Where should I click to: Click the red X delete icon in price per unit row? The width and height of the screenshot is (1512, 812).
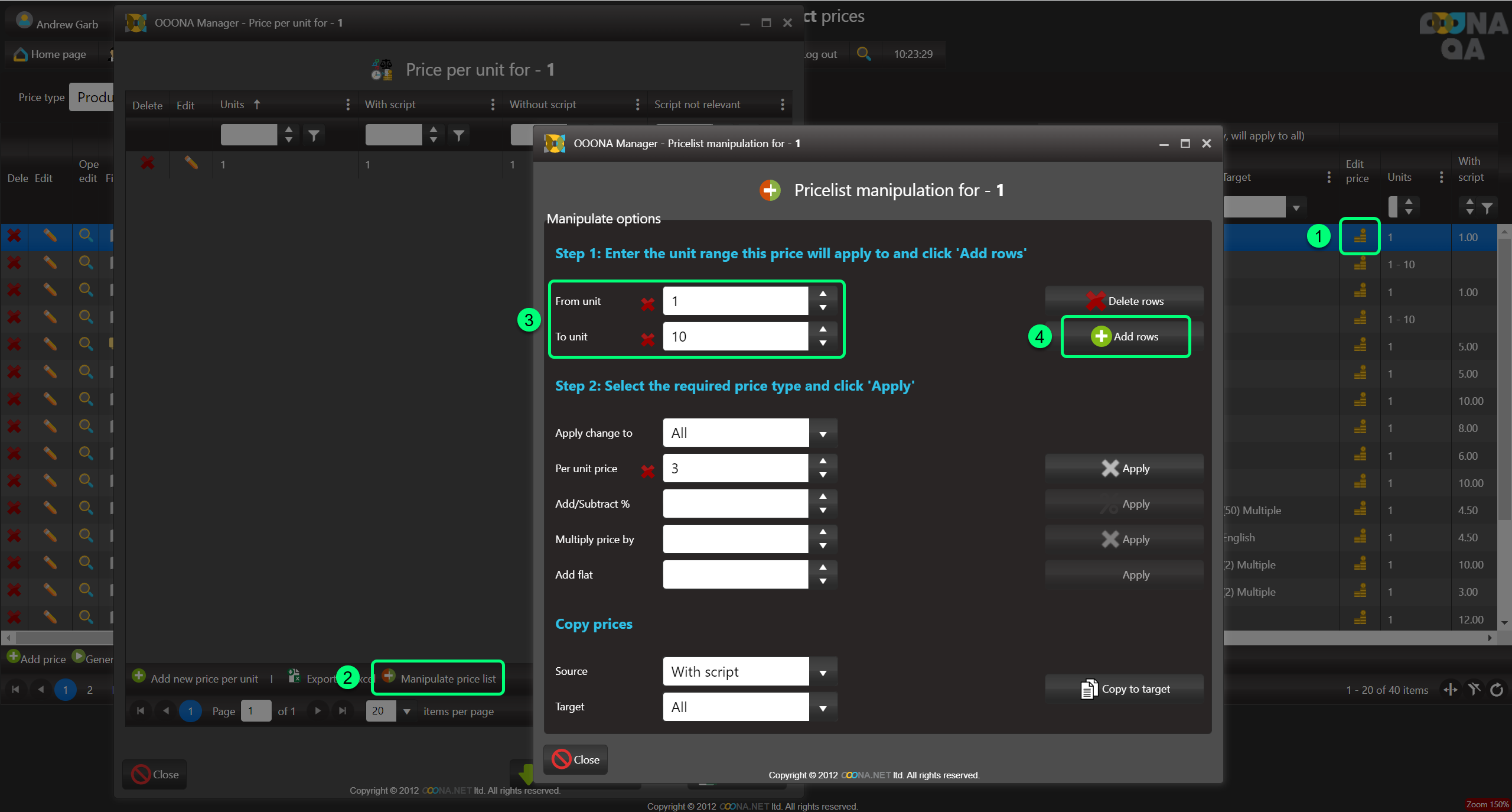point(148,163)
